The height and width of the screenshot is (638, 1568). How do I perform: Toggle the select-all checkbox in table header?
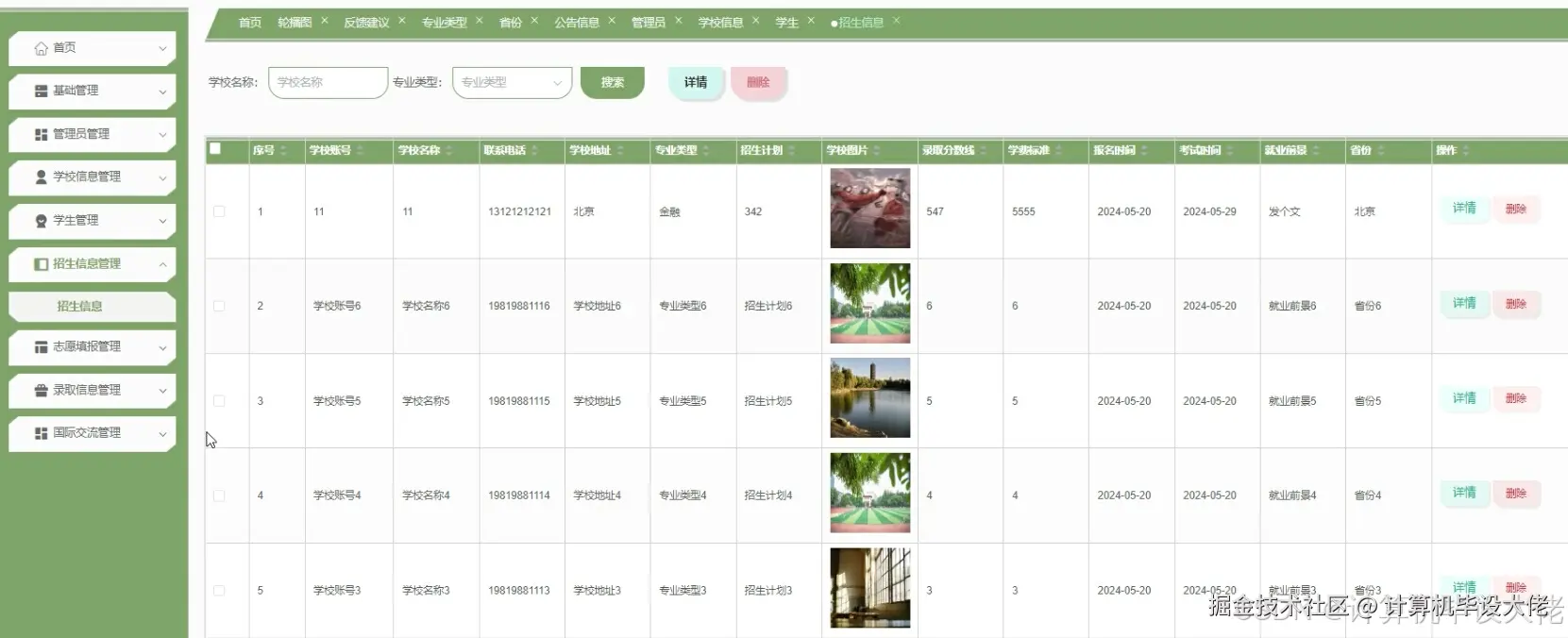click(215, 149)
